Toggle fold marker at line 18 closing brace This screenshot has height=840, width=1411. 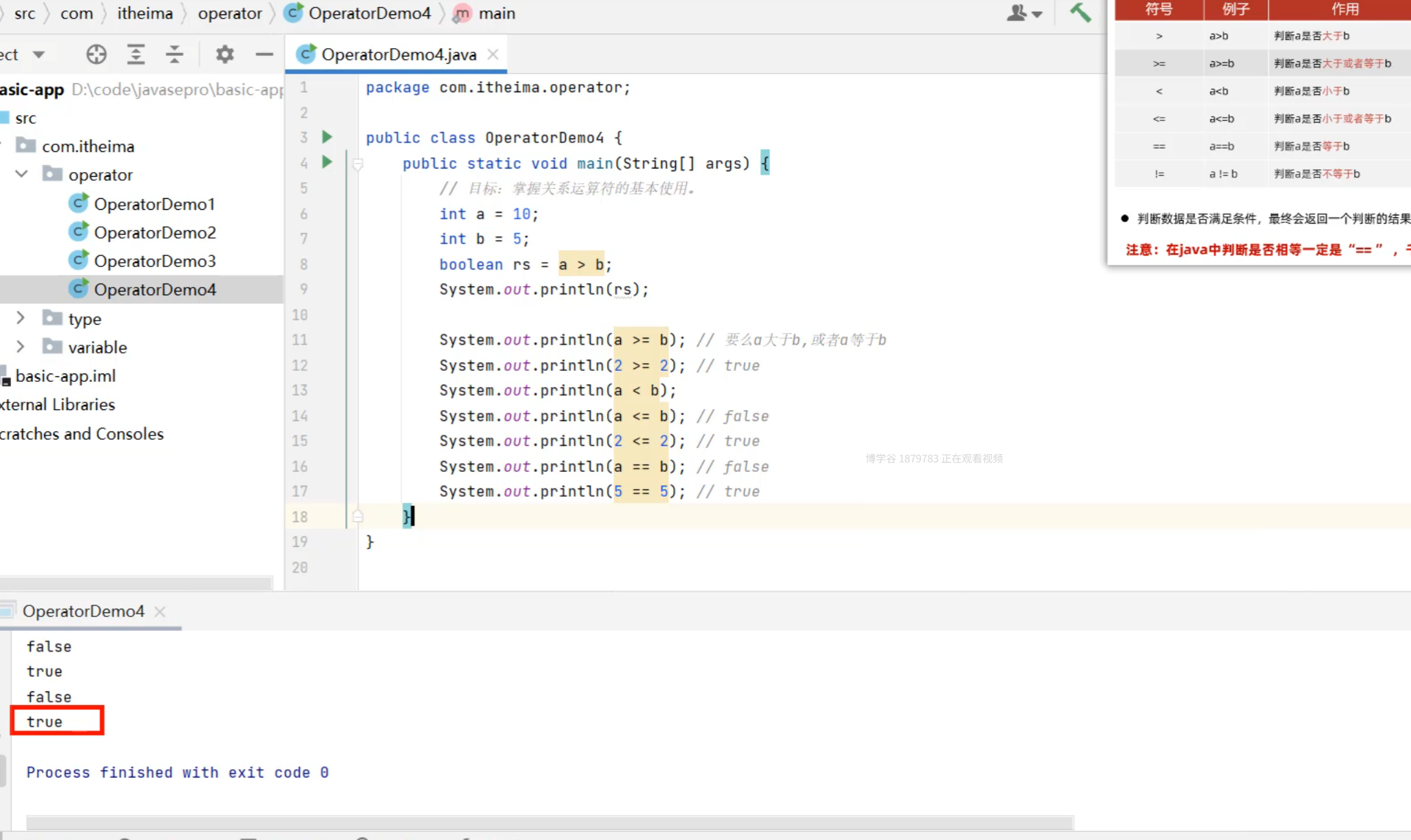click(358, 517)
